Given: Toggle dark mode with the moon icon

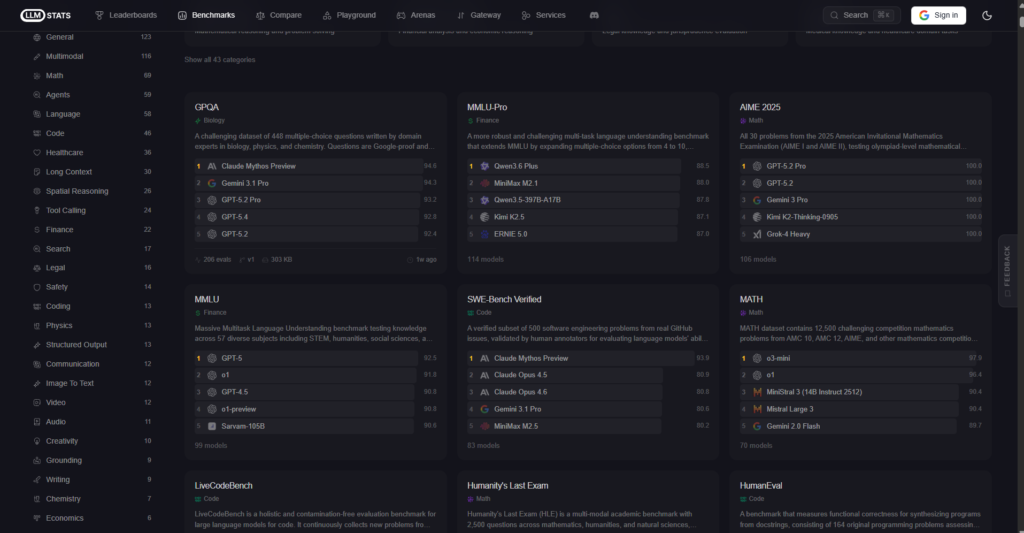Looking at the screenshot, I should click(x=987, y=15).
